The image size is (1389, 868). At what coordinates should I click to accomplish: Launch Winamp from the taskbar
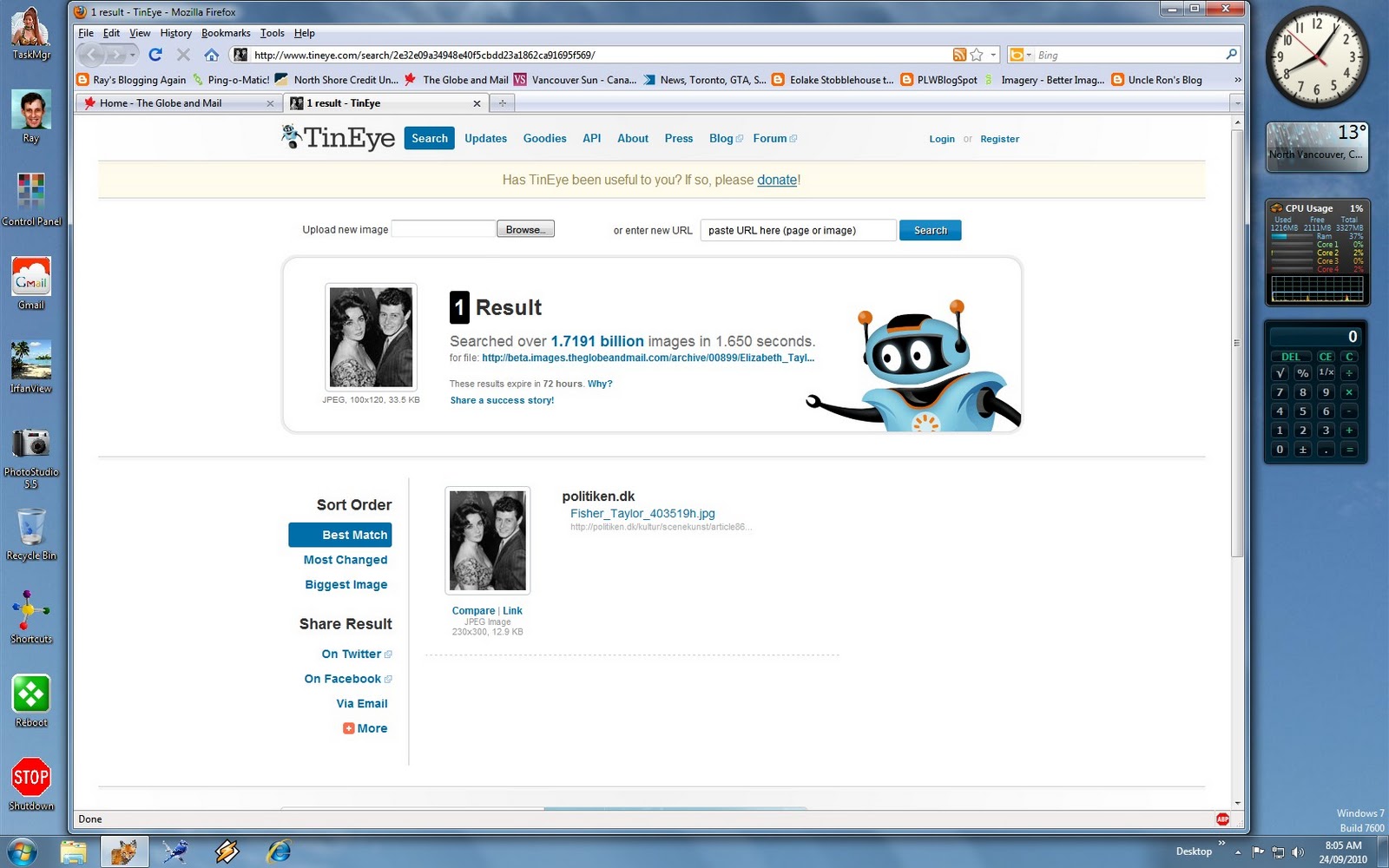coord(227,852)
